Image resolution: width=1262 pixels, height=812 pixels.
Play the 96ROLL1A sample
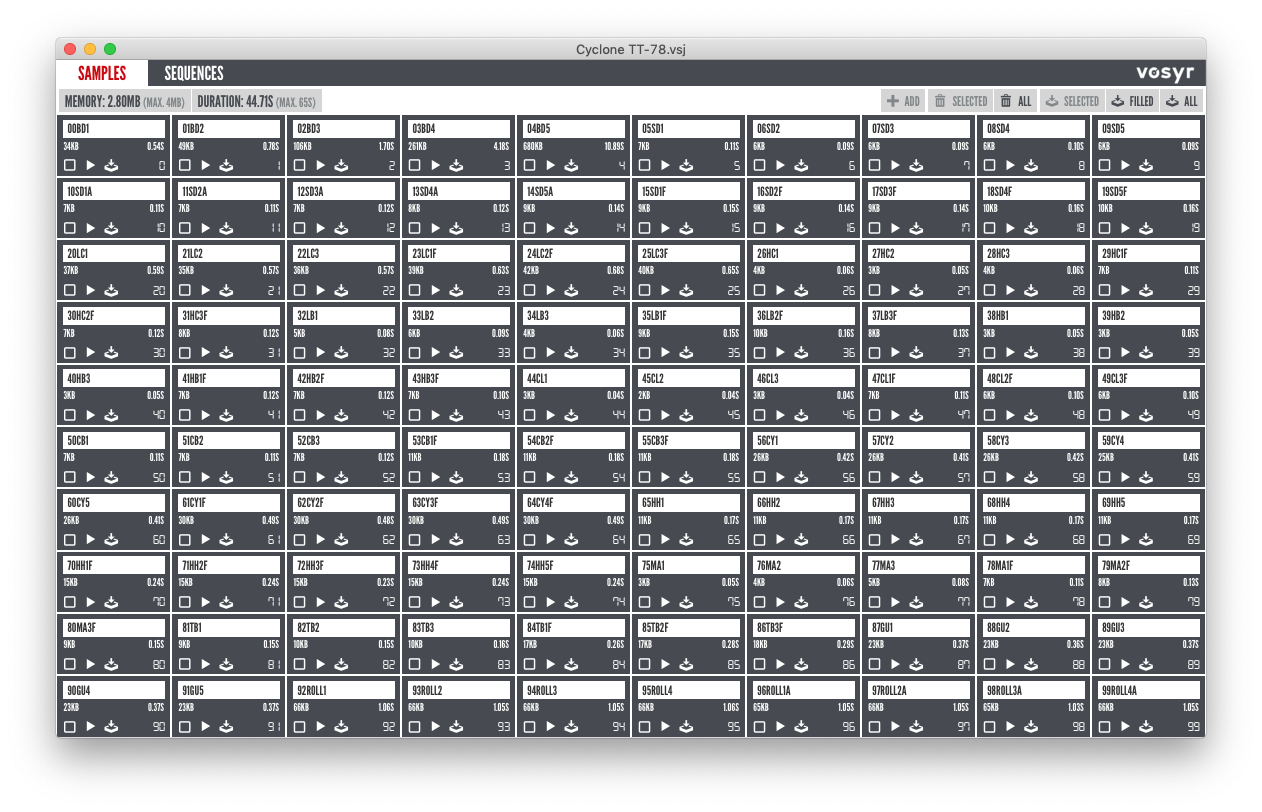[780, 726]
